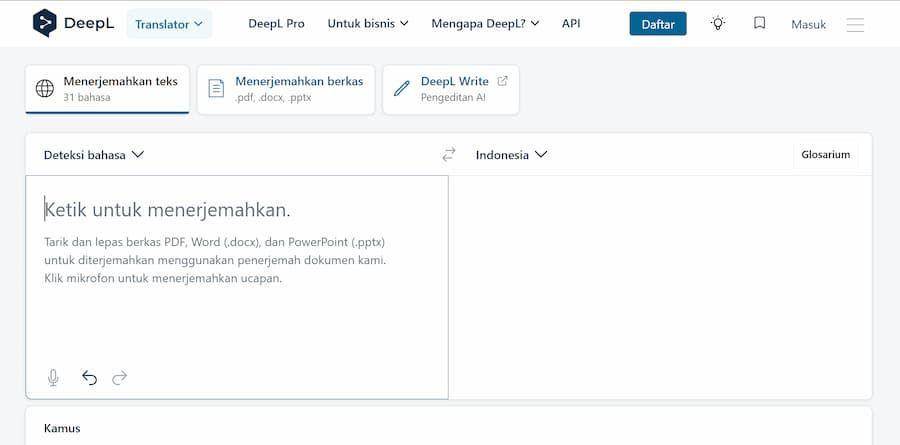Expand the Untuk bisnis menu

pos(368,24)
